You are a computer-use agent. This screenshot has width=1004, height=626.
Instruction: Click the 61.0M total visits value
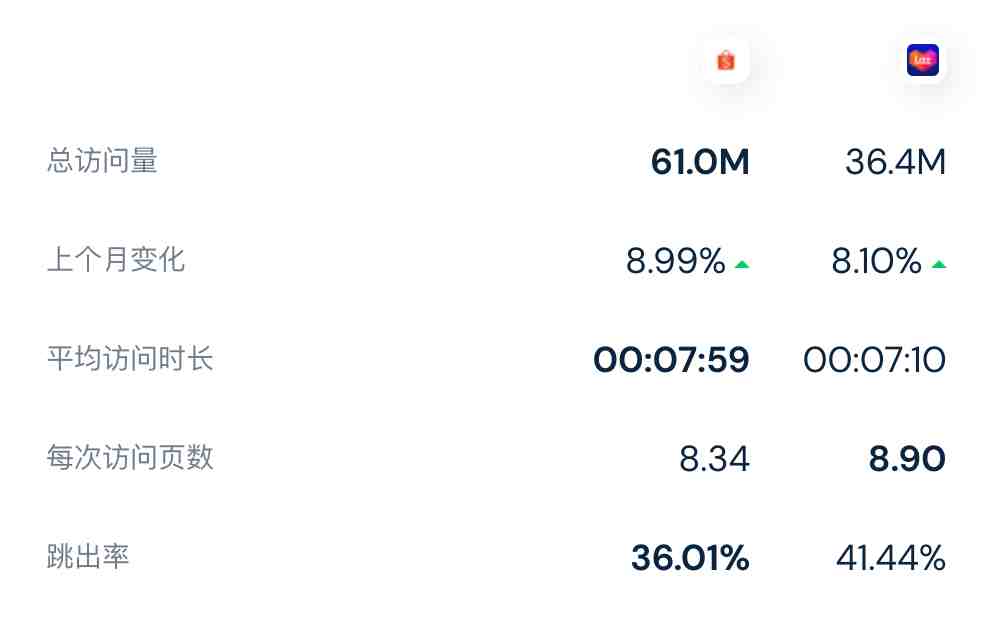700,161
